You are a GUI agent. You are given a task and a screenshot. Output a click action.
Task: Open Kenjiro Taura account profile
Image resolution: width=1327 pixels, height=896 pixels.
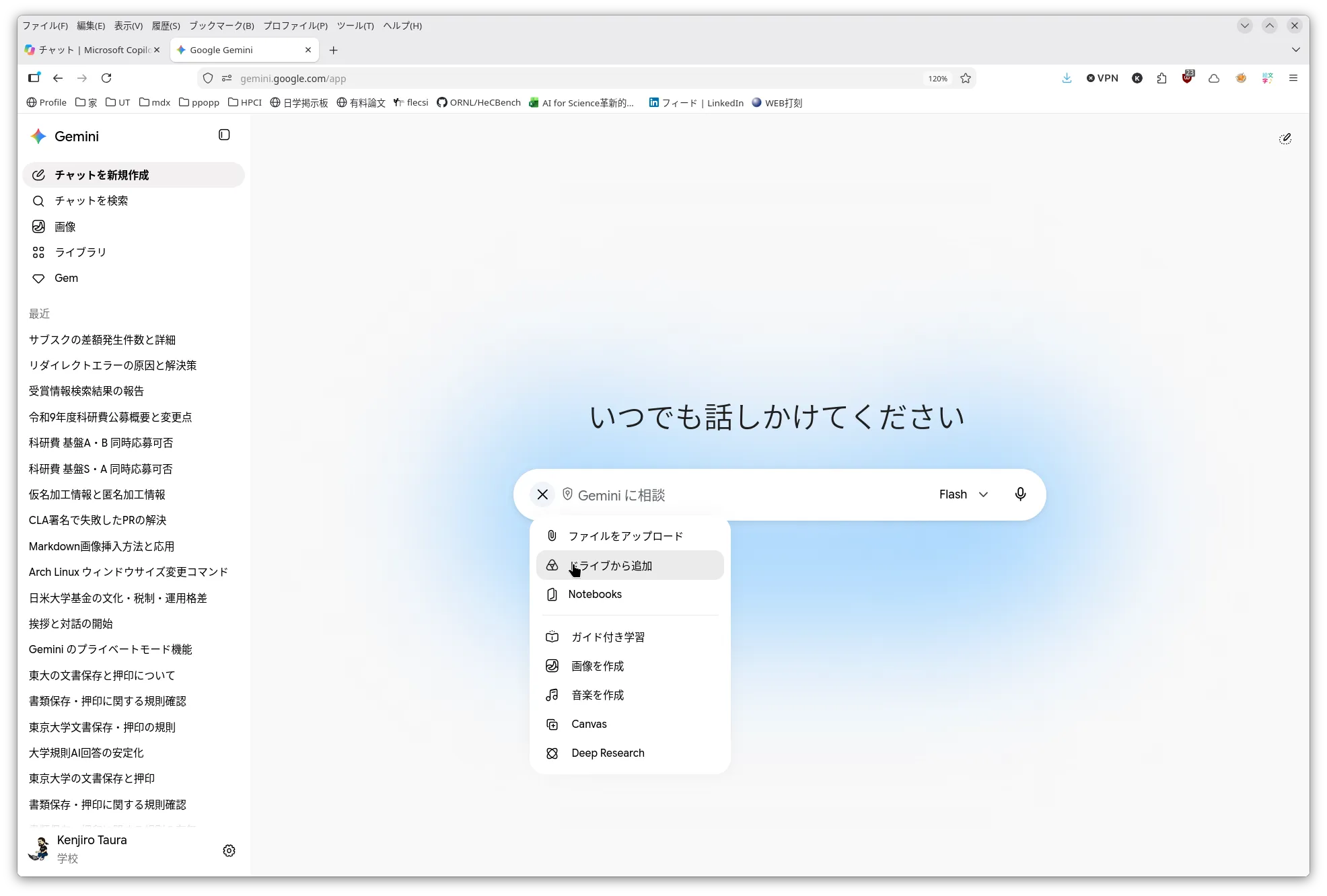click(78, 849)
